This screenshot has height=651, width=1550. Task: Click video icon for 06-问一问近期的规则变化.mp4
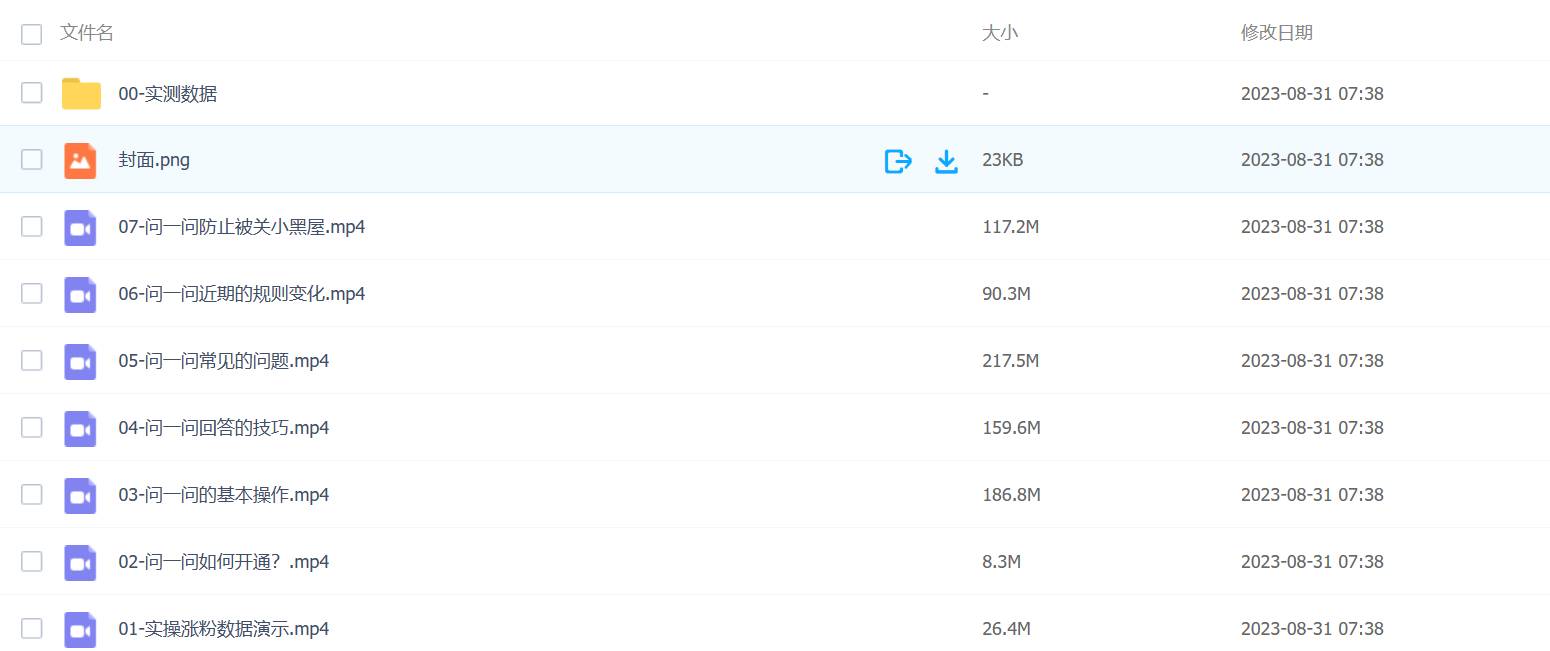[80, 294]
